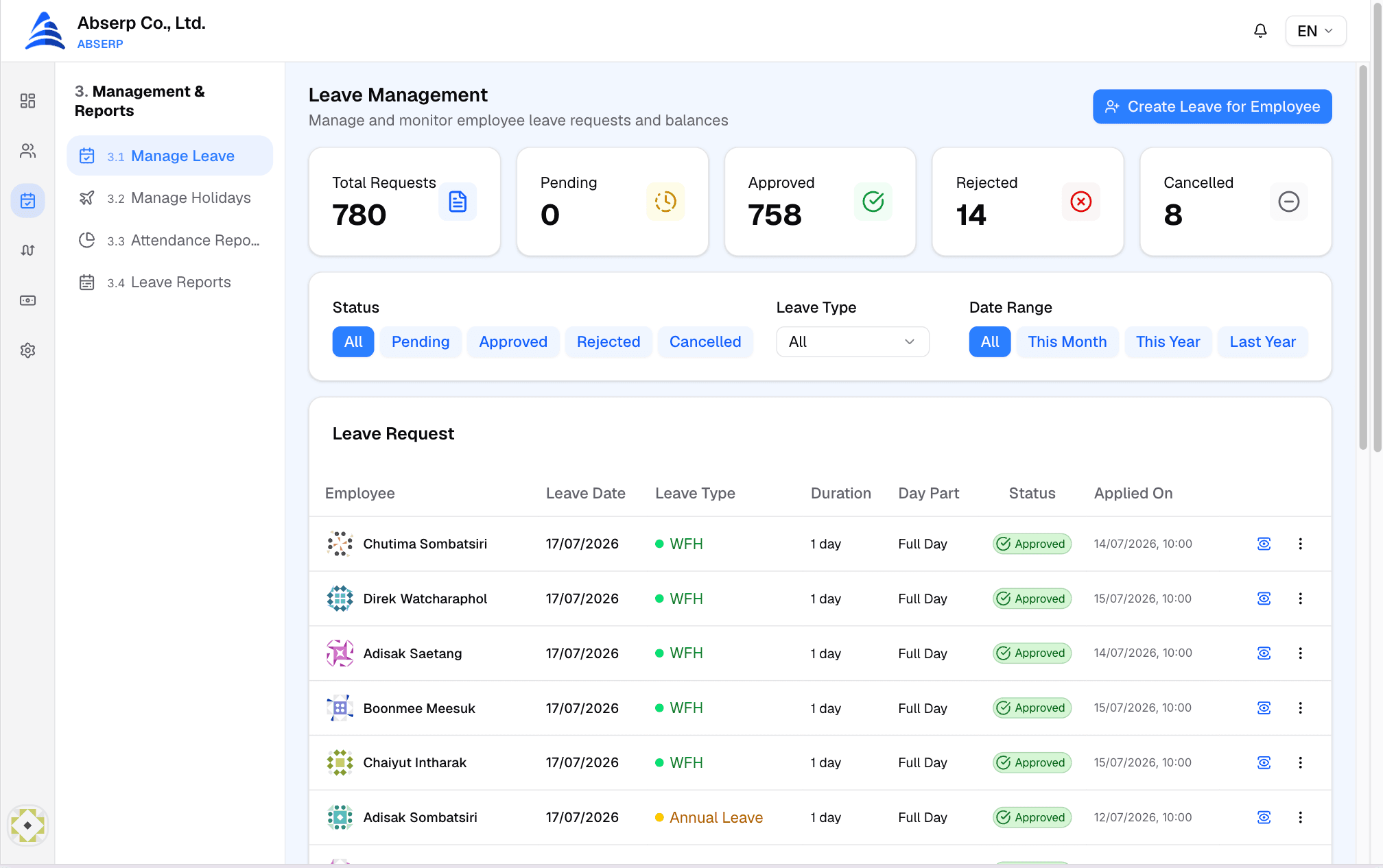Click the Pending clock icon

665,202
